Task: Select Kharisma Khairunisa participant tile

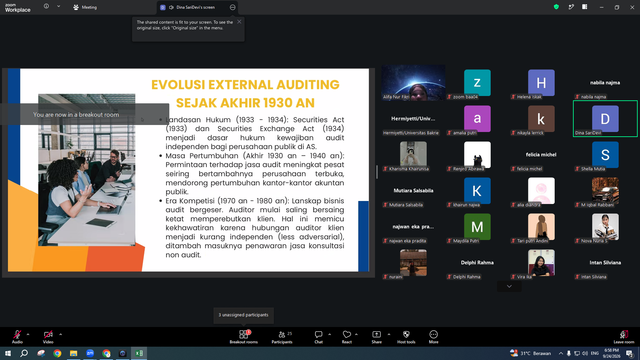Action: click(413, 155)
